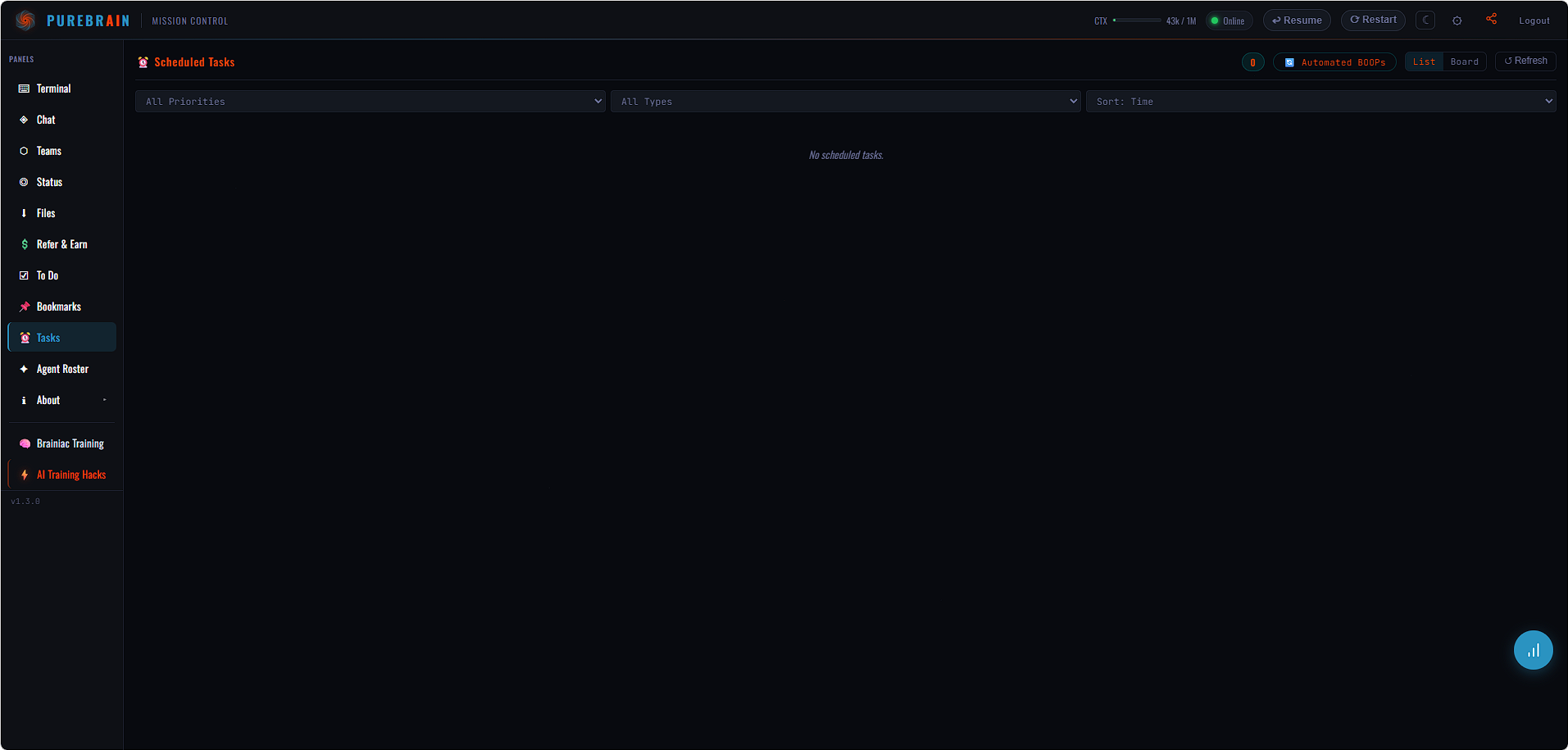Click the Teams circle icon
This screenshot has height=750, width=1568.
point(24,151)
